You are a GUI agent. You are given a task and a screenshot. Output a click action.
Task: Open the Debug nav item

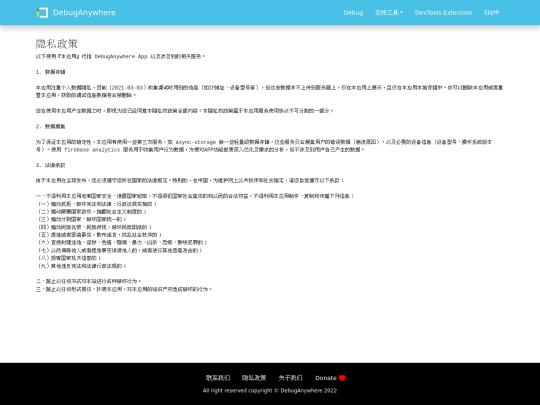click(353, 13)
